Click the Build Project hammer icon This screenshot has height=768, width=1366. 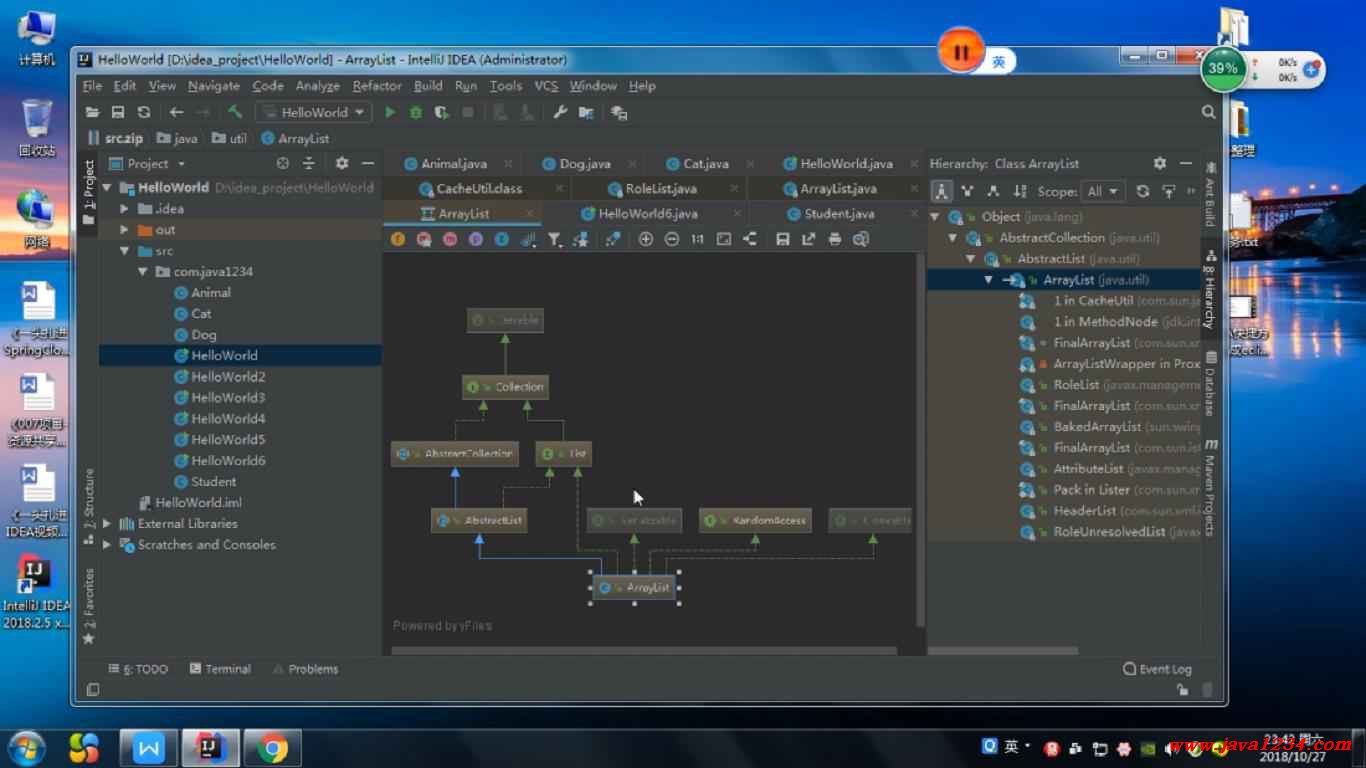coord(235,112)
